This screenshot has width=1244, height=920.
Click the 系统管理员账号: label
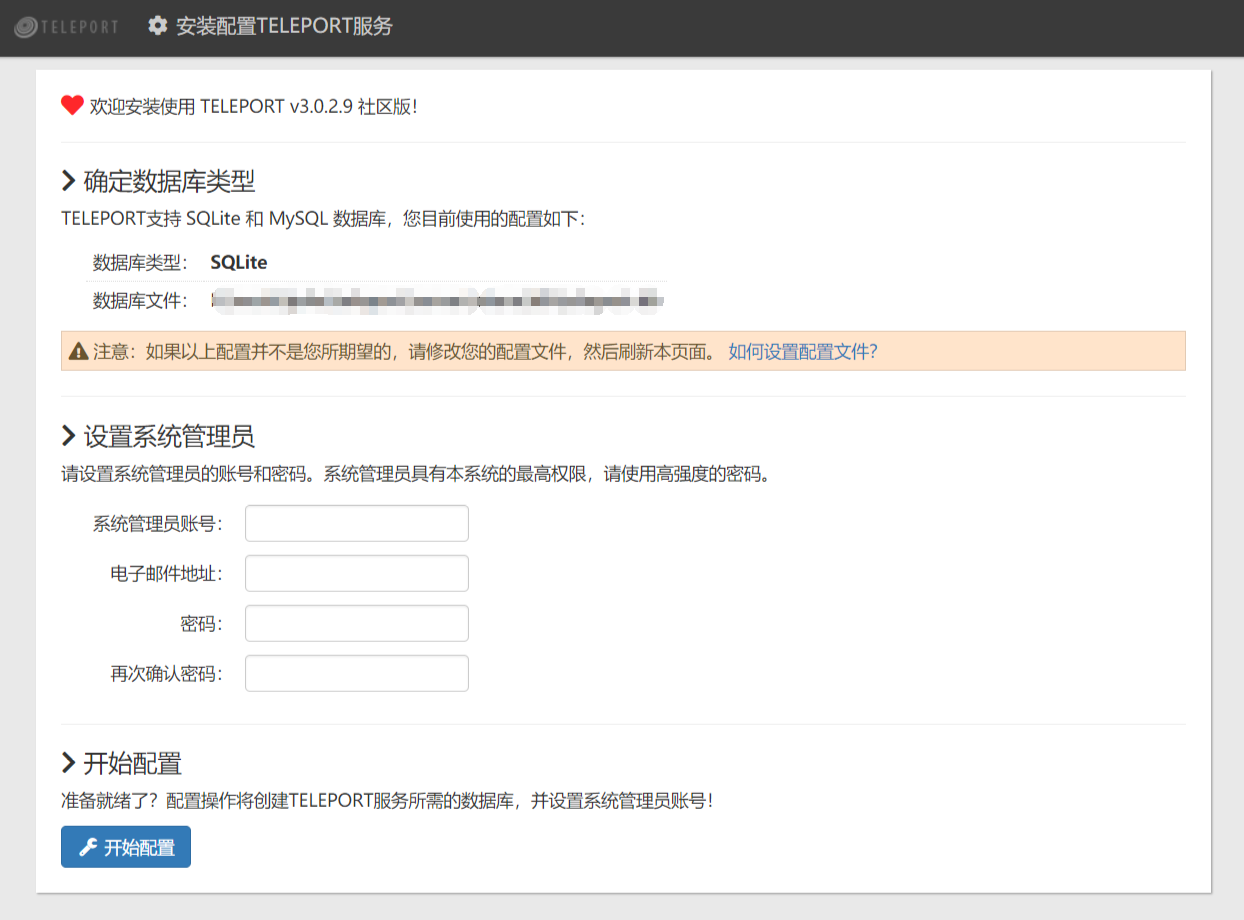click(x=158, y=523)
